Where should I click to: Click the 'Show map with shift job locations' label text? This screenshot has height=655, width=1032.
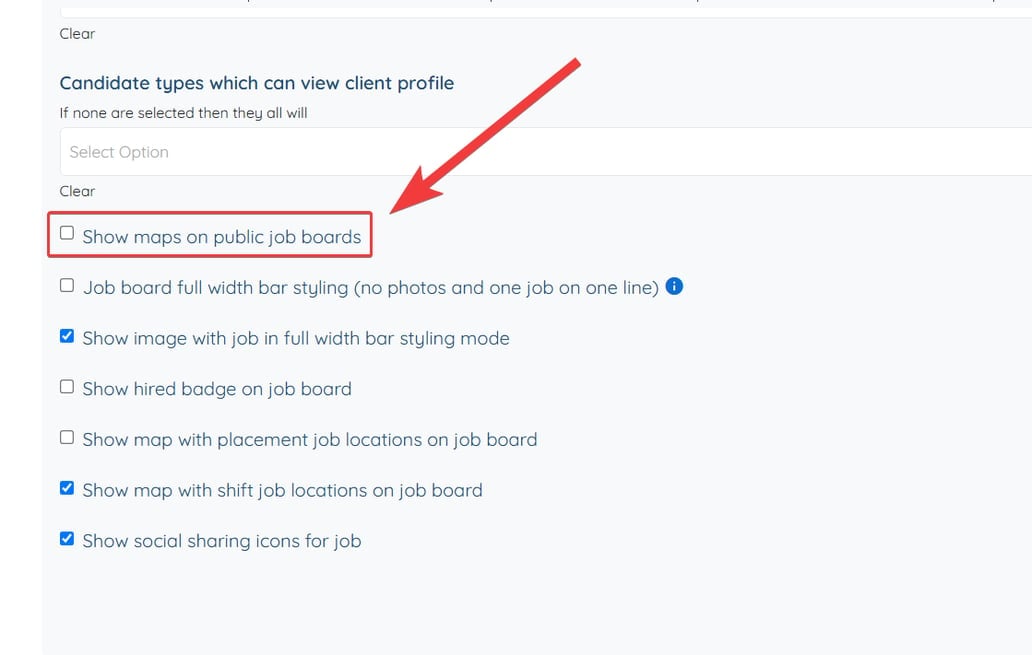pos(282,491)
